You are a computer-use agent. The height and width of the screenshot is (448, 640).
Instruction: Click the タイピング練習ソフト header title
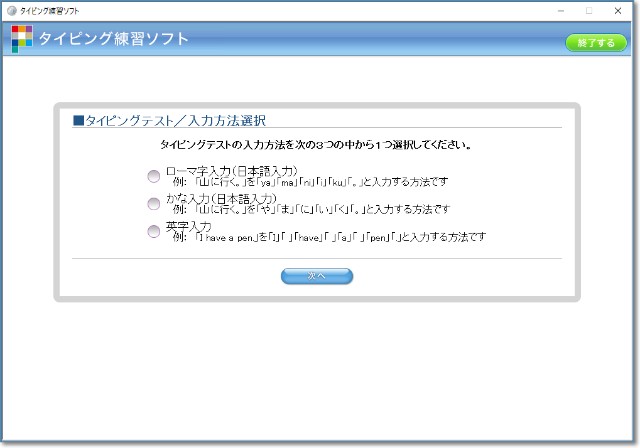113,39
